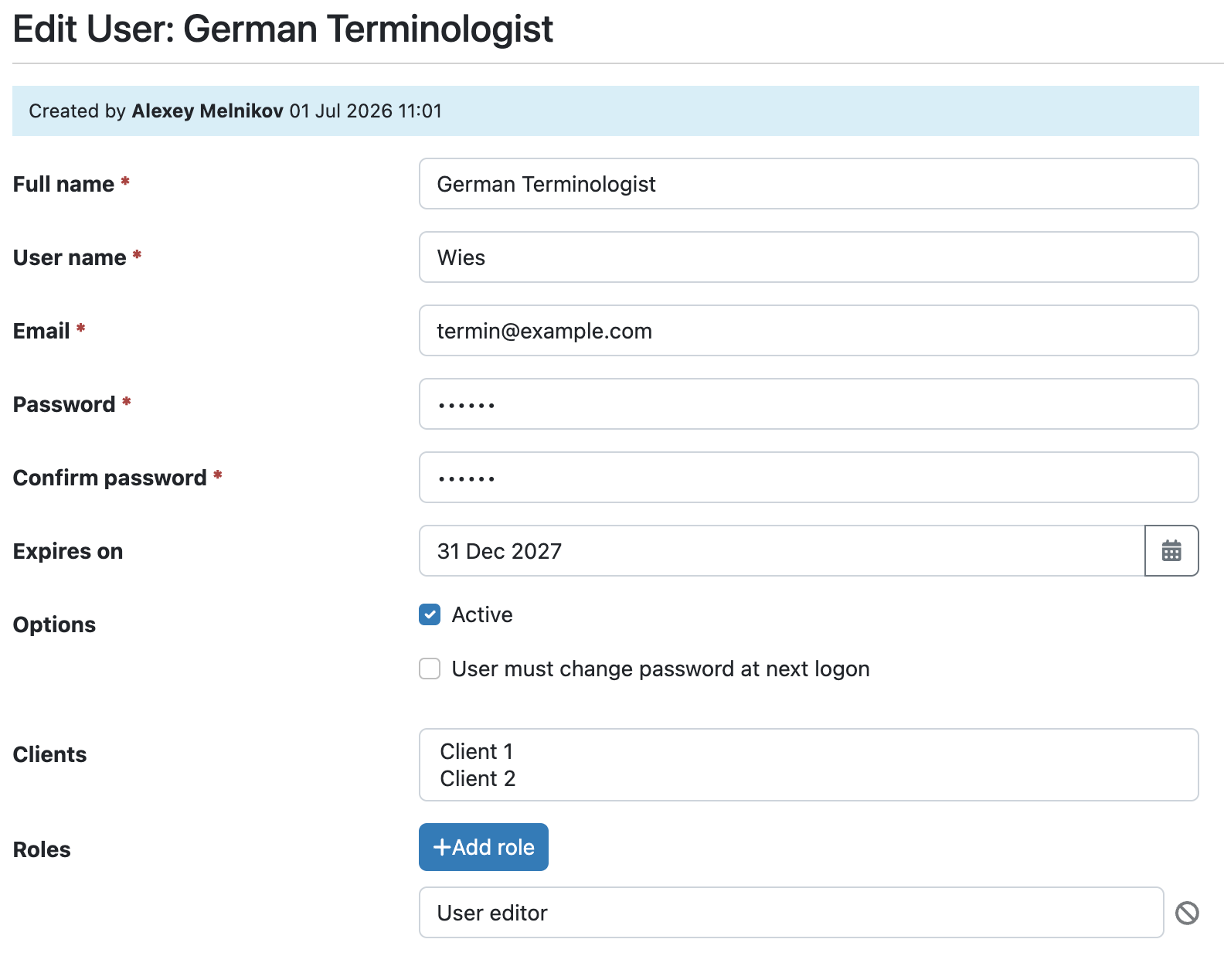This screenshot has height=980, width=1224.
Task: Click the Options label
Action: coord(54,624)
